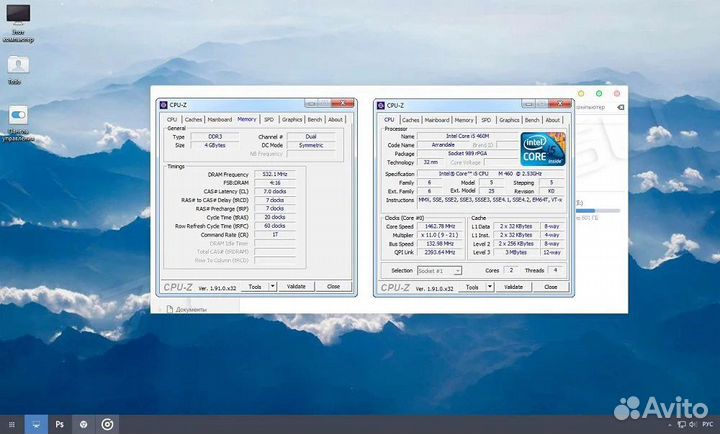
Task: Click the Close button in the right CPU-Z window
Action: (551, 287)
